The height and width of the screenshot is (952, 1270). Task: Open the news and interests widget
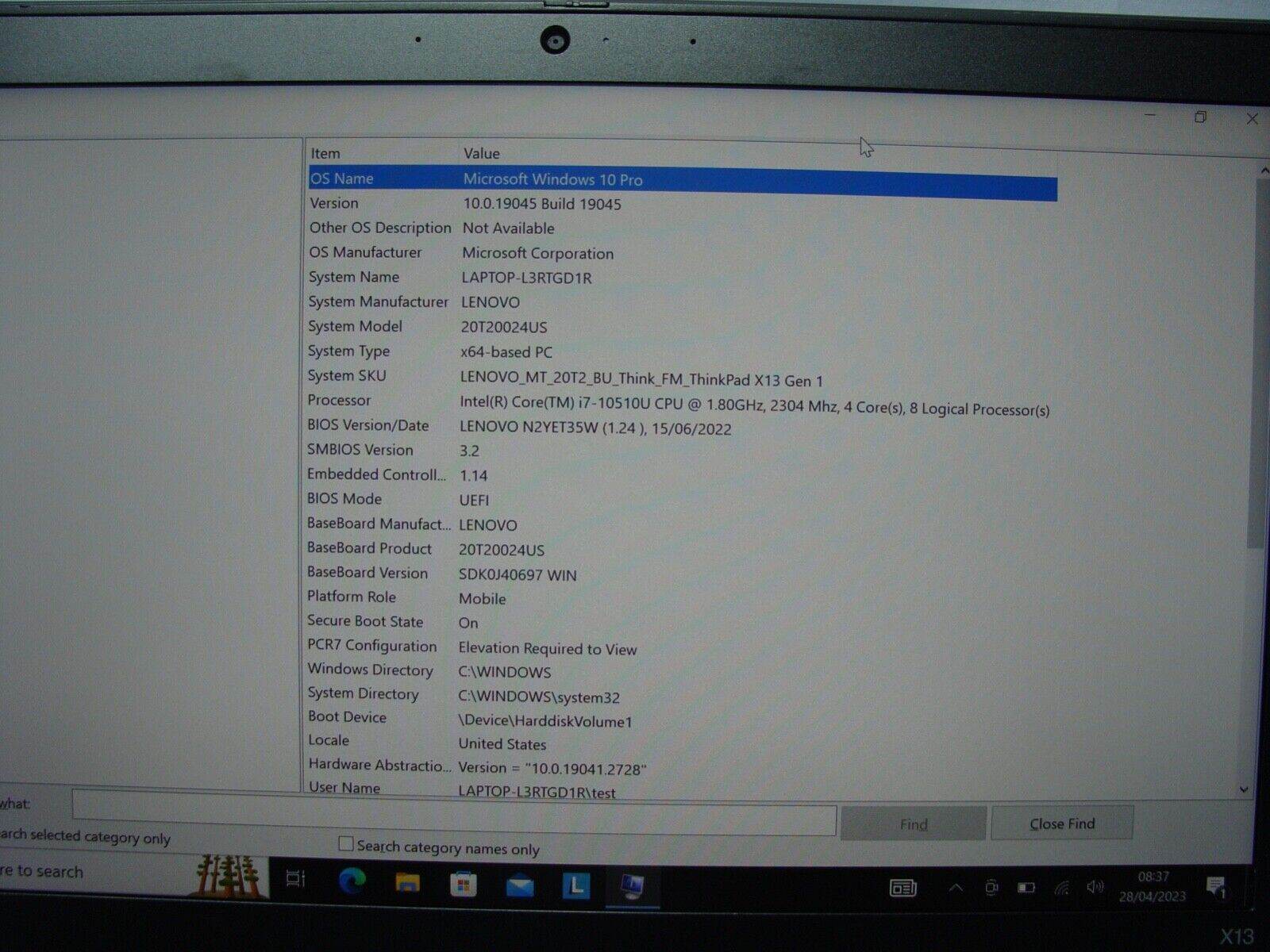point(902,886)
